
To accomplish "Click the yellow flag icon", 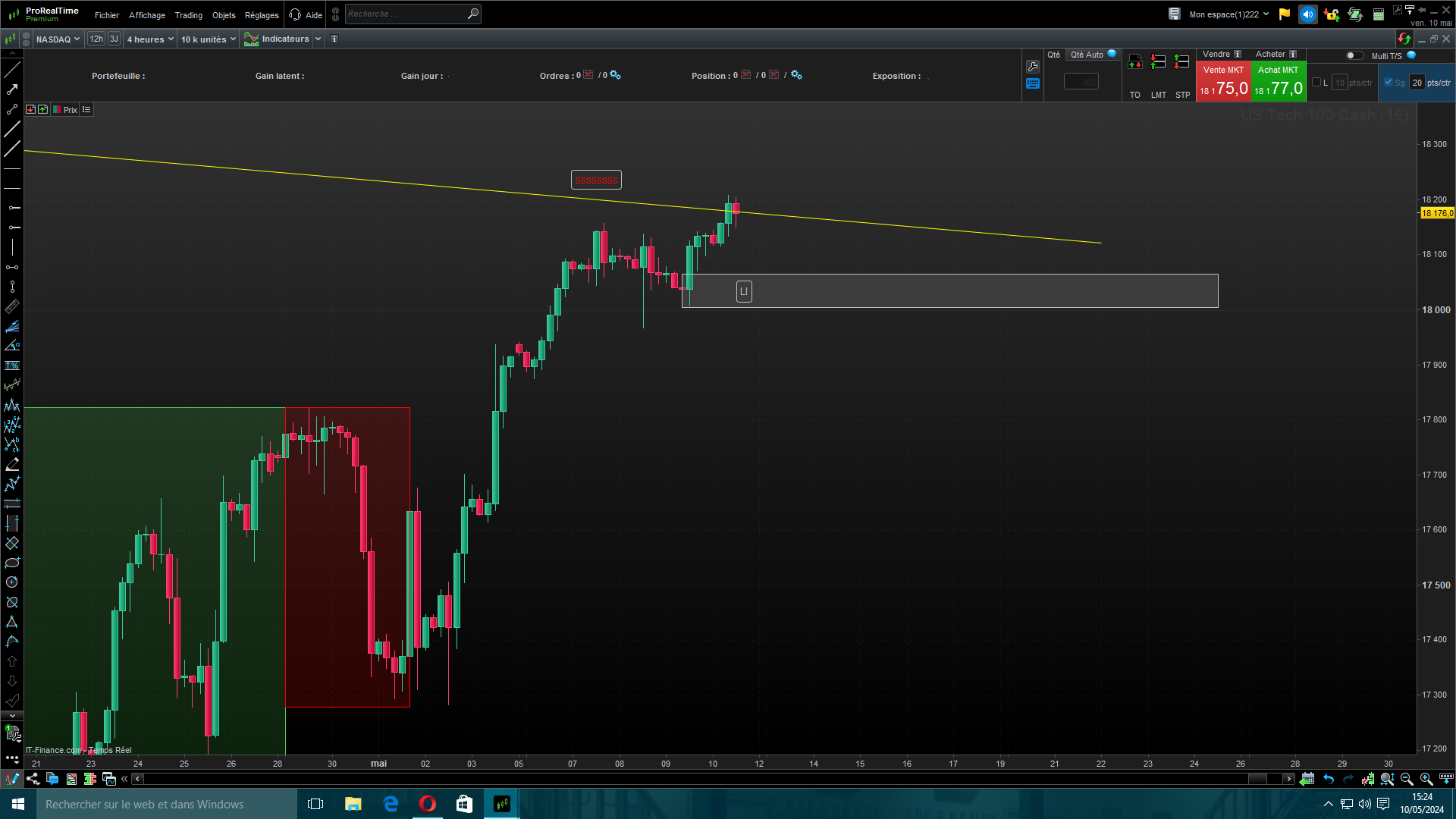I will [x=1284, y=14].
